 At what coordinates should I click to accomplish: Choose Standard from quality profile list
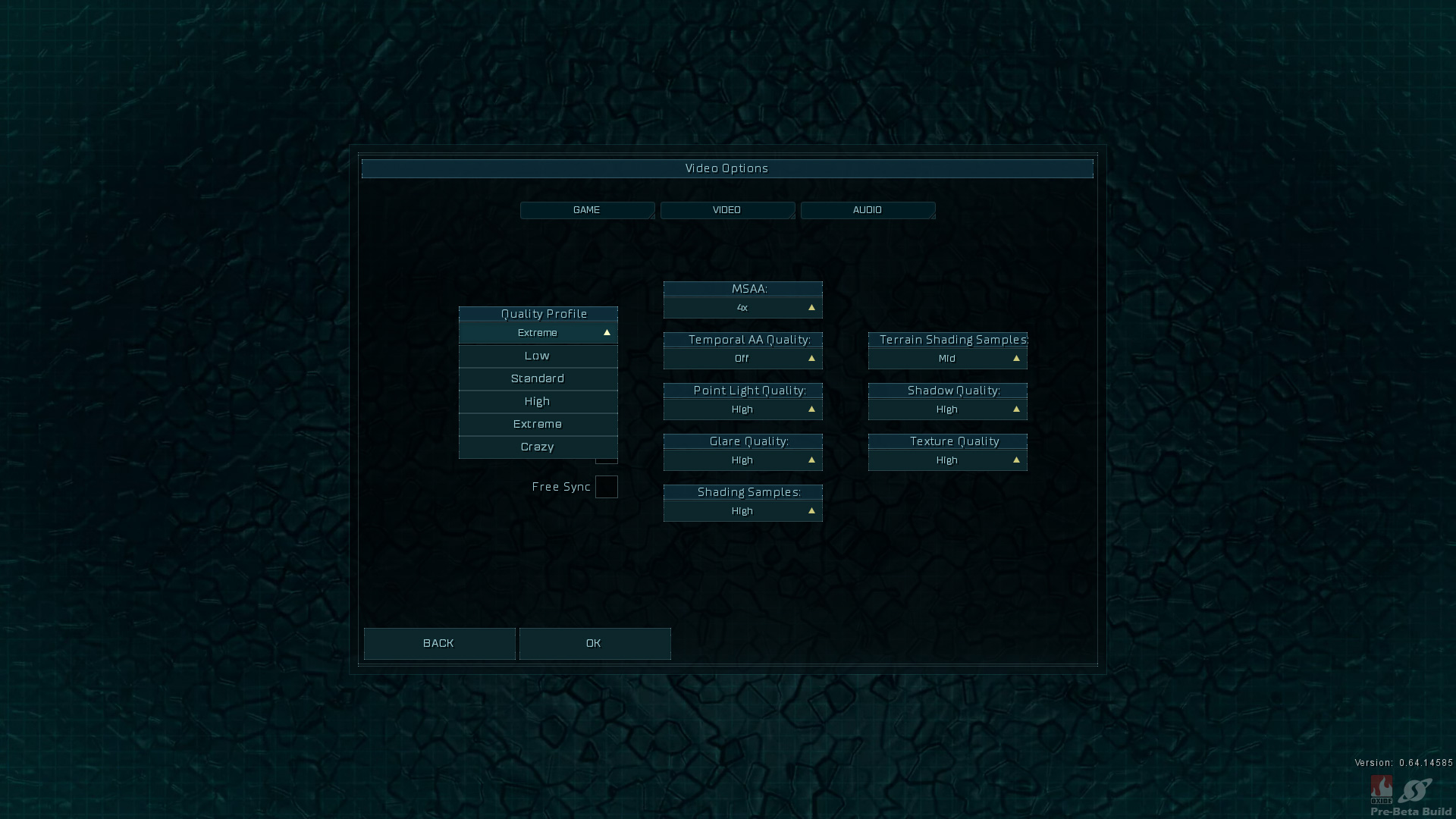click(x=538, y=379)
